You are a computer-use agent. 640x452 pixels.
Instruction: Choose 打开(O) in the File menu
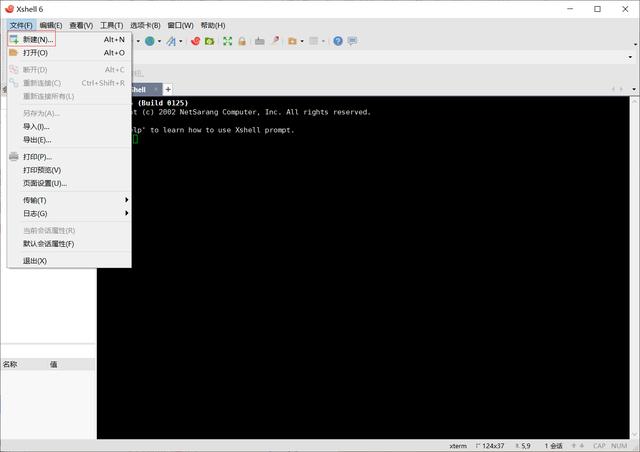(69, 53)
